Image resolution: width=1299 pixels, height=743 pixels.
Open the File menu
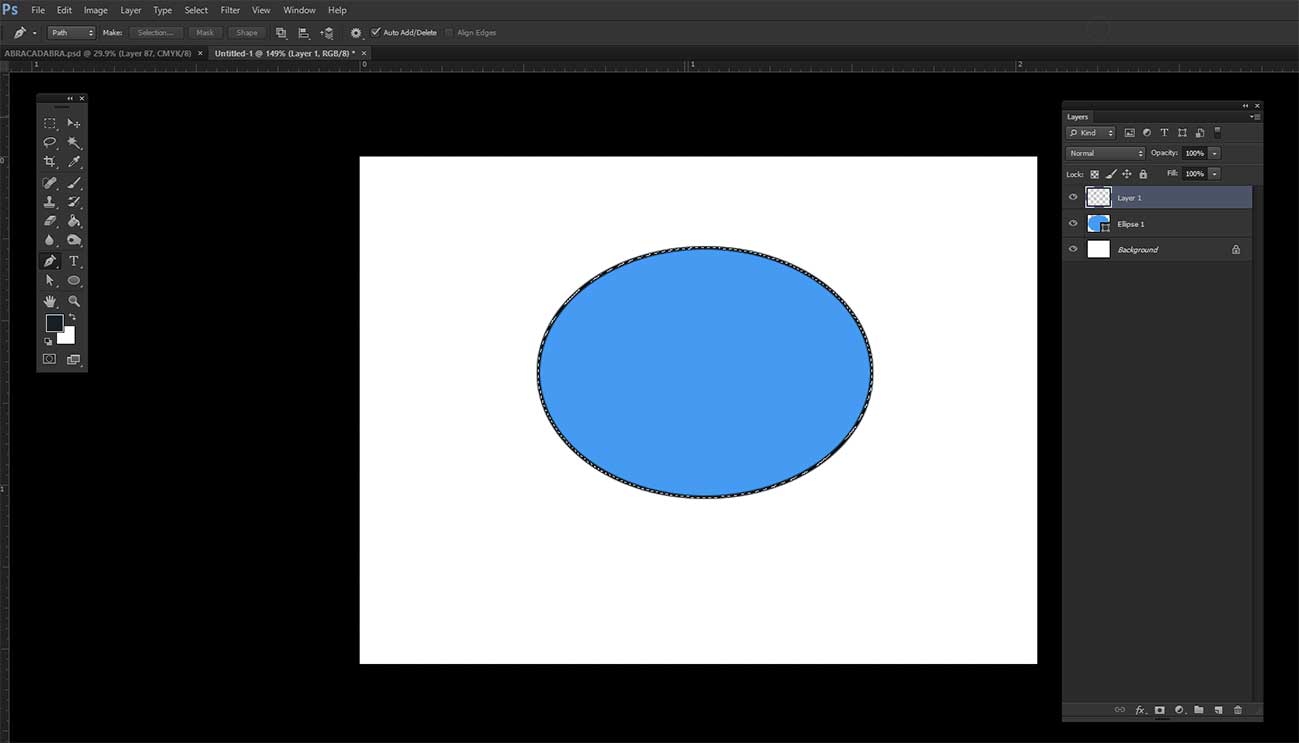pyautogui.click(x=38, y=10)
